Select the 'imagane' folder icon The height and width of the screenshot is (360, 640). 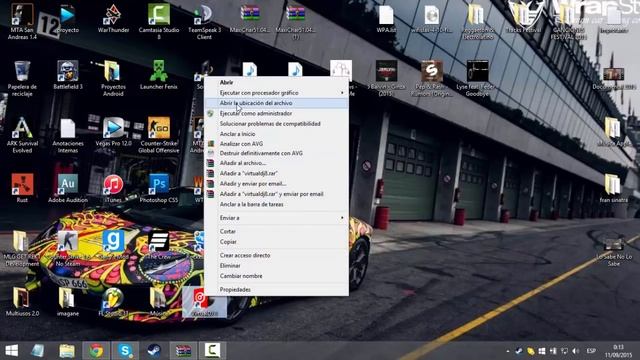pyautogui.click(x=68, y=302)
